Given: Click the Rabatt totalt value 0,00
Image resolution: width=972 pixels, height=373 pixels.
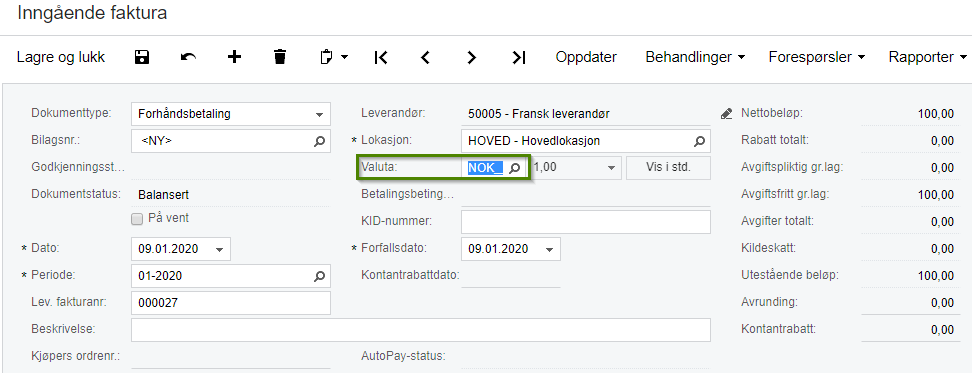Looking at the screenshot, I should [x=942, y=141].
